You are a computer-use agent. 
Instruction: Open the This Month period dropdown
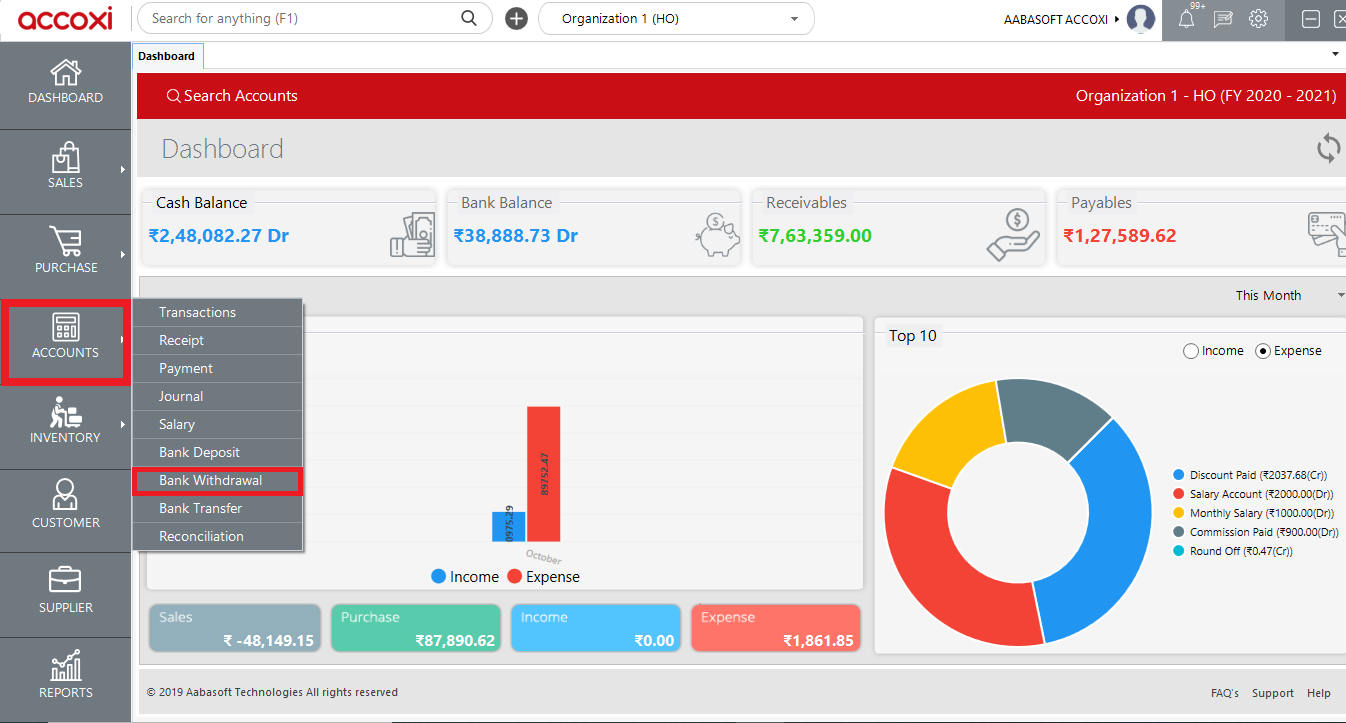click(1290, 295)
